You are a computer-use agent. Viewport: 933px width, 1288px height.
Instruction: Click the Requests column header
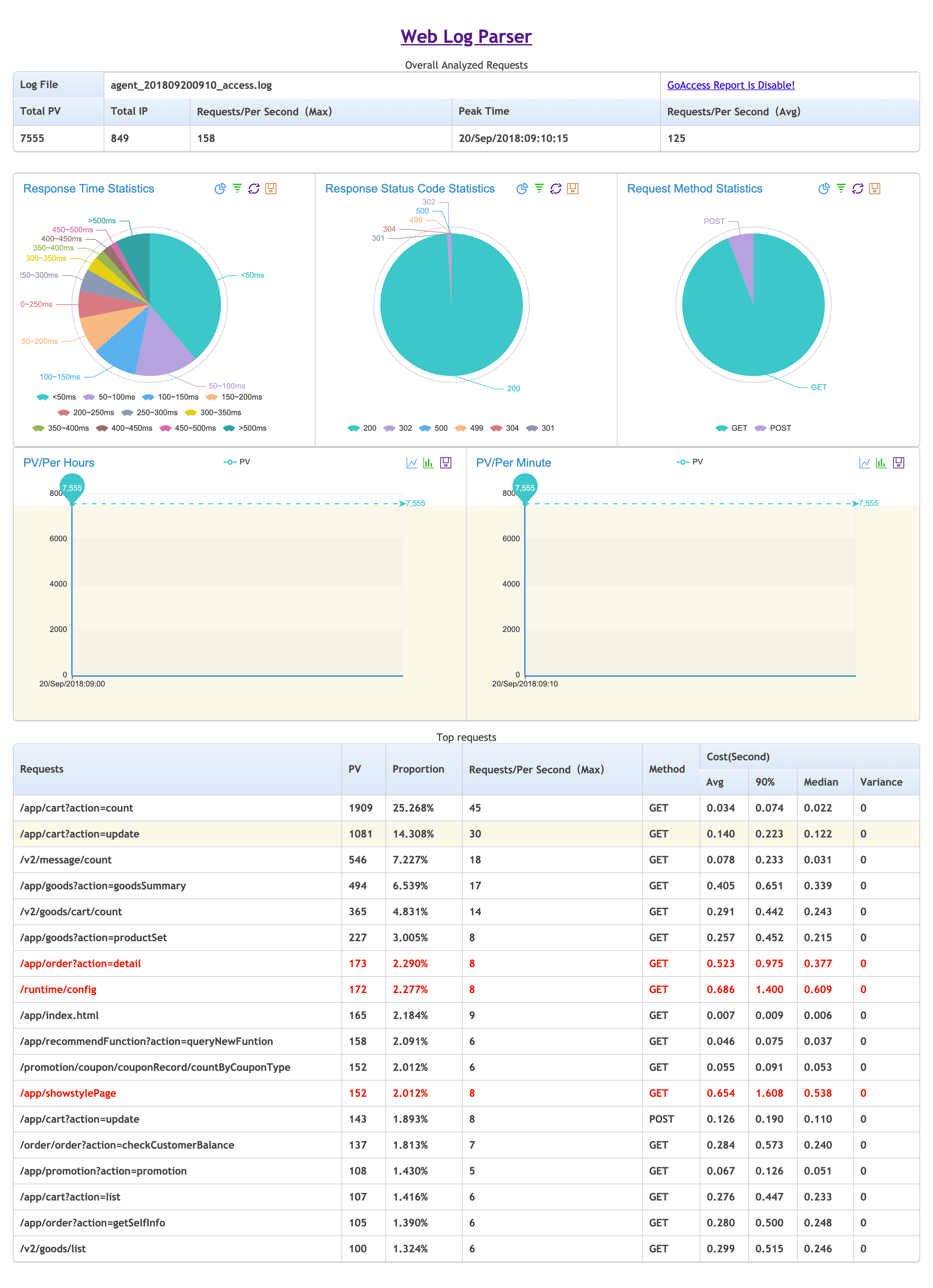tap(42, 769)
